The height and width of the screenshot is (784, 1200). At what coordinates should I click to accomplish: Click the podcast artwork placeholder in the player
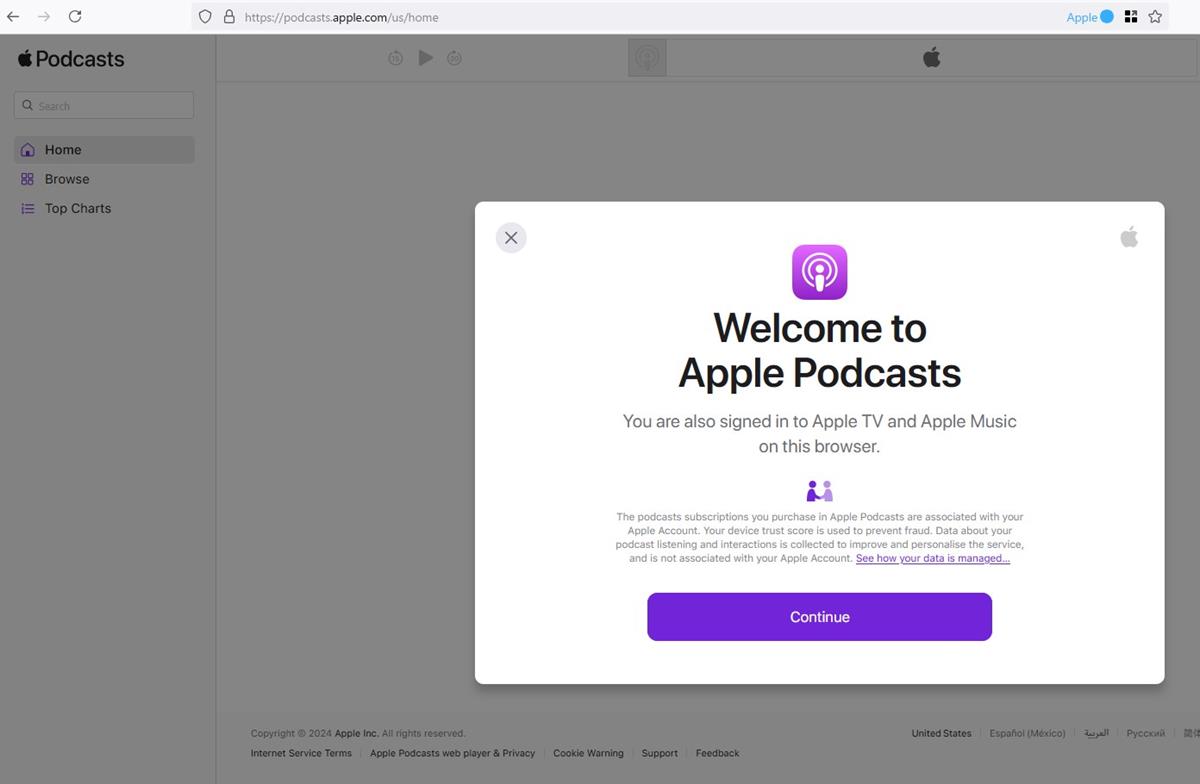tap(647, 58)
